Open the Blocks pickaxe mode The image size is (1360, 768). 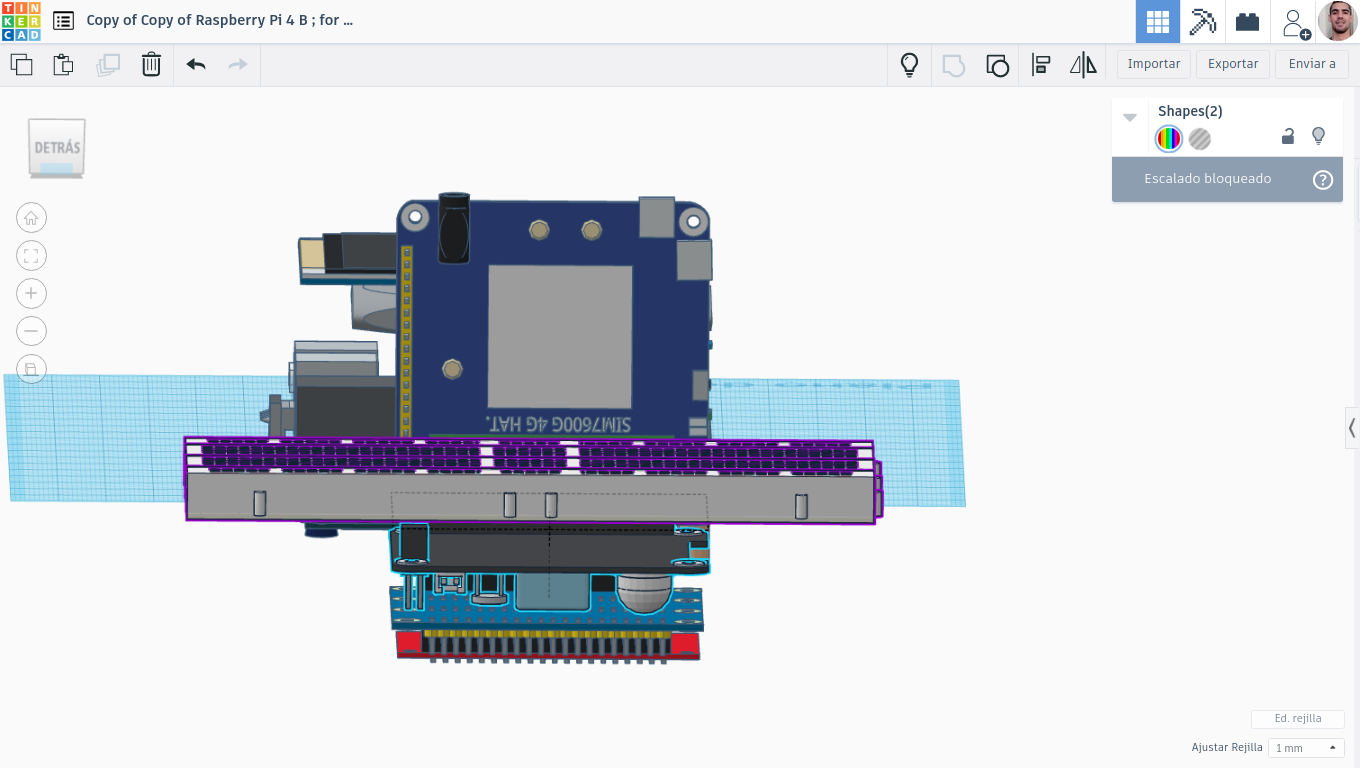point(1202,21)
